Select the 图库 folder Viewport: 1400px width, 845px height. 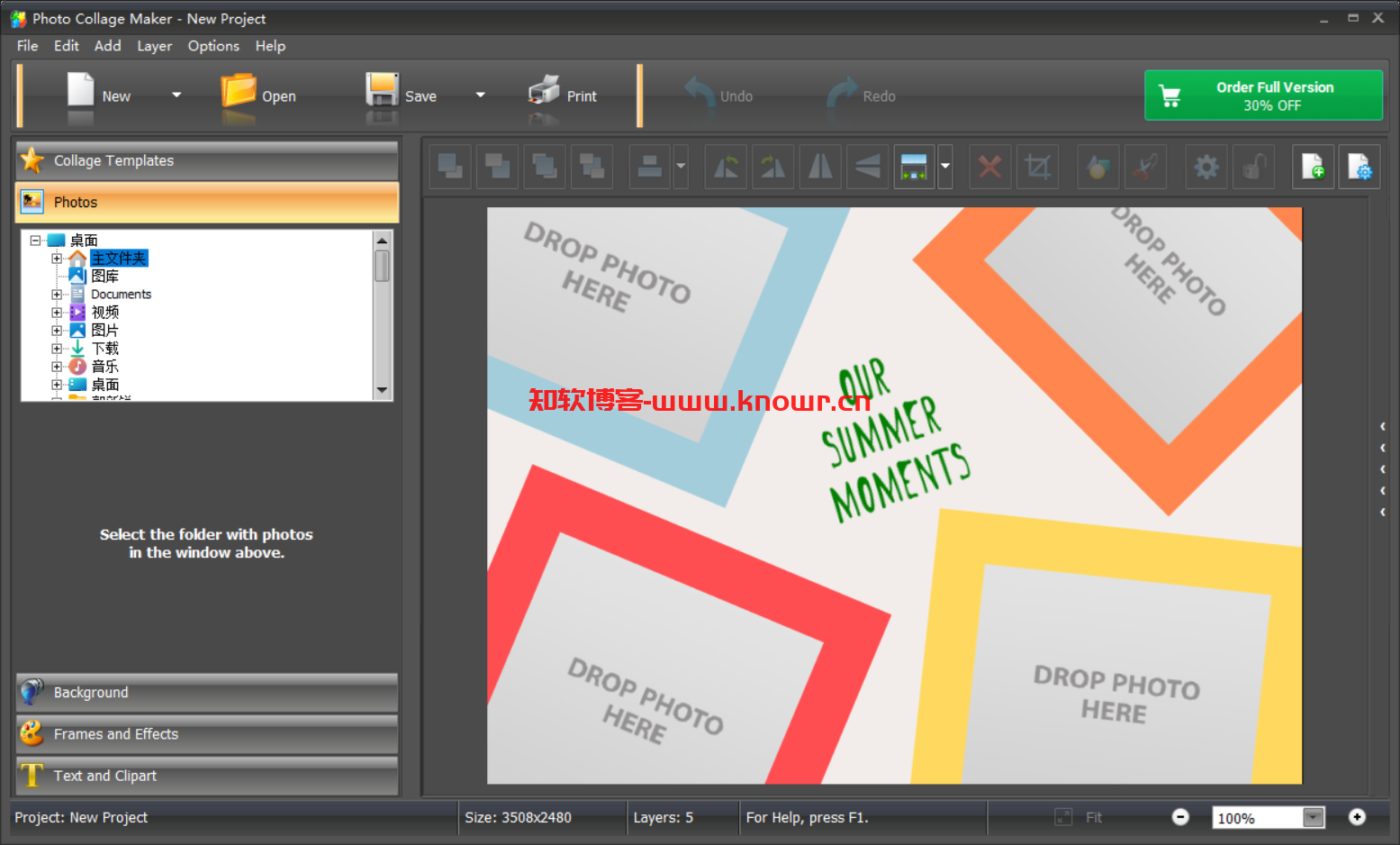coord(104,277)
